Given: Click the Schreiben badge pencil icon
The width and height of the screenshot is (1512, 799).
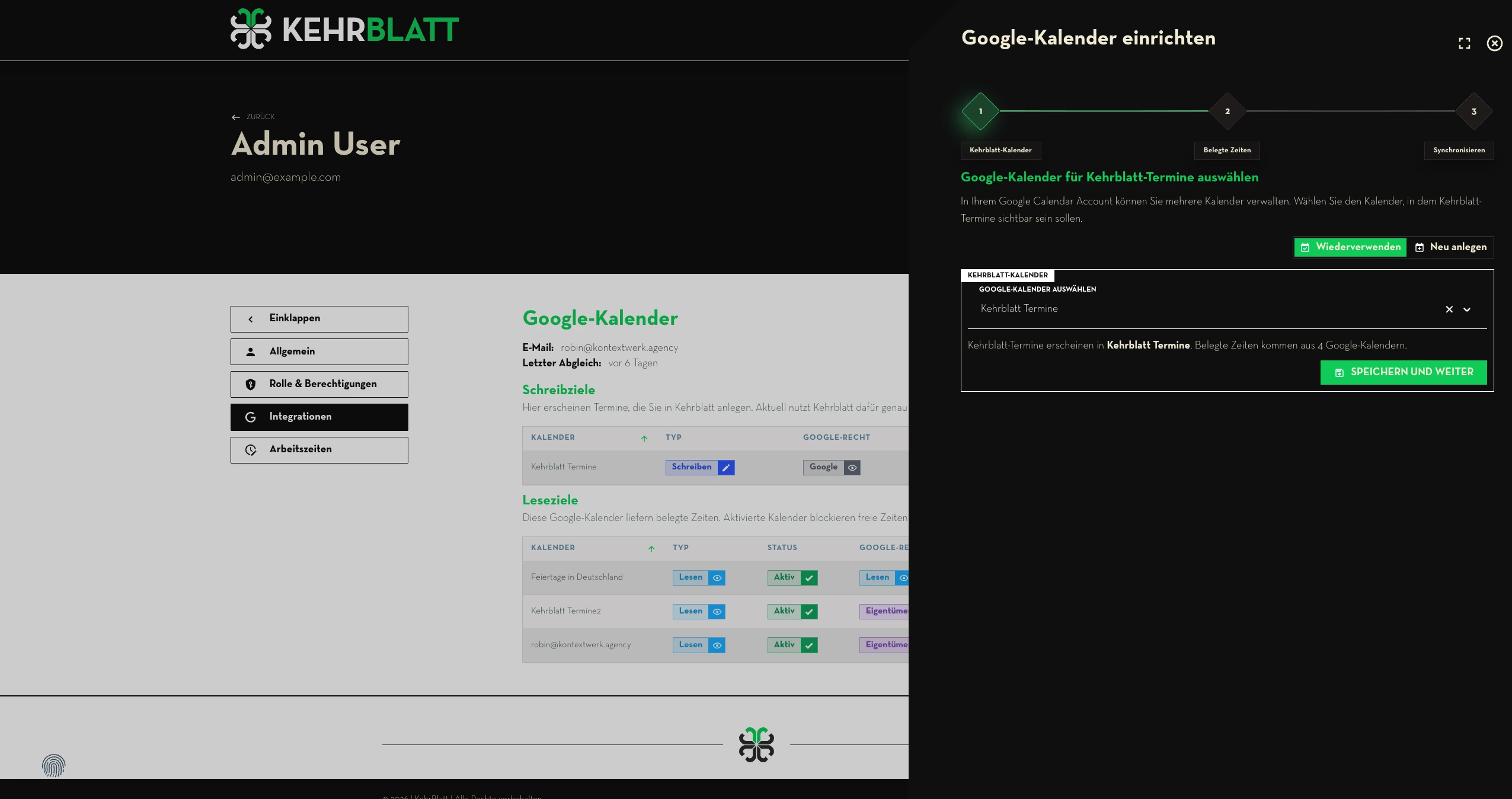Looking at the screenshot, I should click(x=725, y=468).
